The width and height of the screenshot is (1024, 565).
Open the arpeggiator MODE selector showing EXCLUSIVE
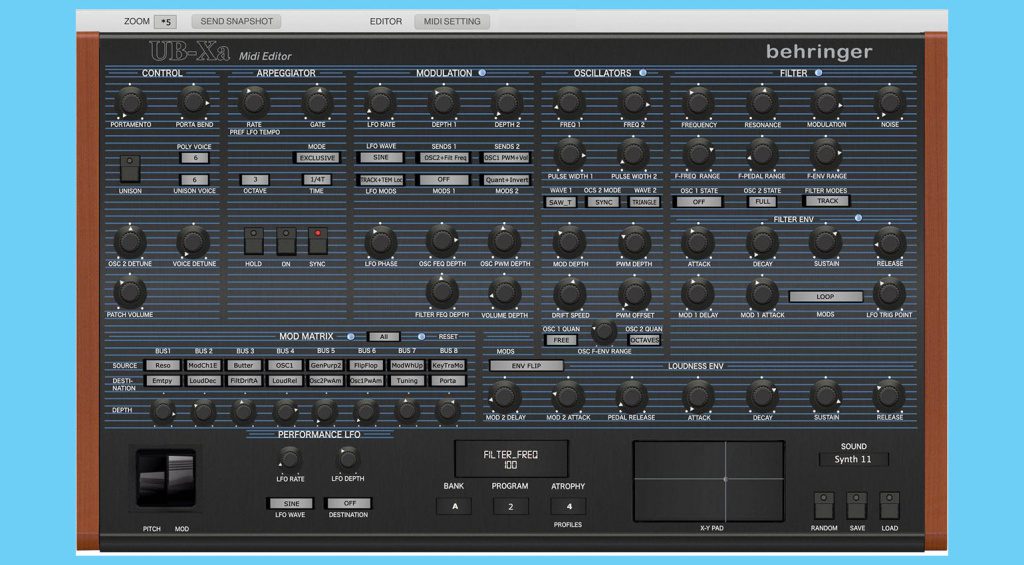[x=317, y=158]
